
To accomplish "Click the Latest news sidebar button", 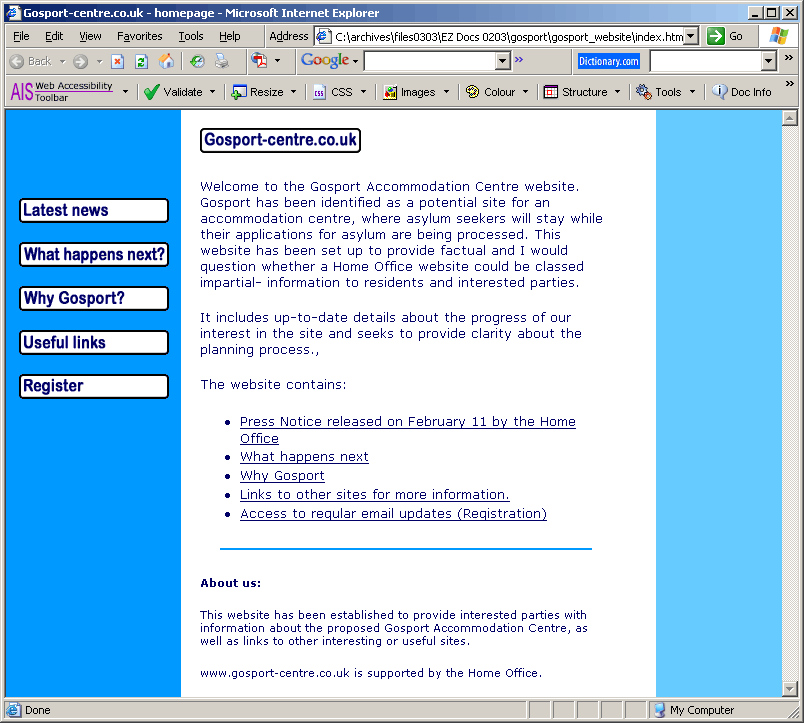I will pos(94,211).
